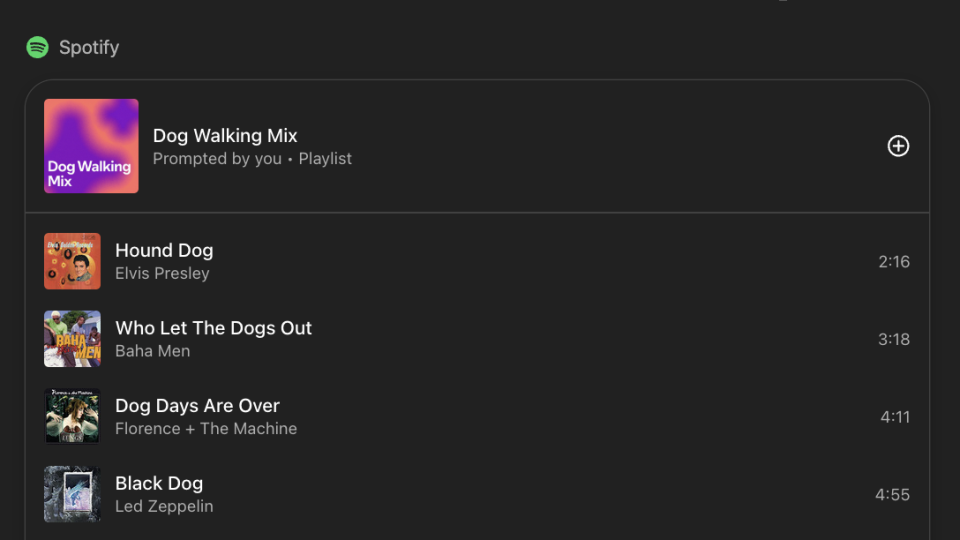Select the Who Let The Dogs Out title
Screen dimensions: 960x540
point(213,328)
